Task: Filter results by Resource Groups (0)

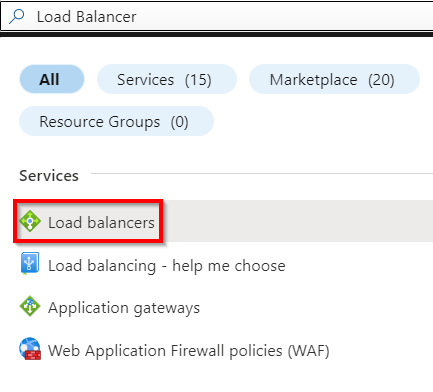Action: pyautogui.click(x=116, y=121)
